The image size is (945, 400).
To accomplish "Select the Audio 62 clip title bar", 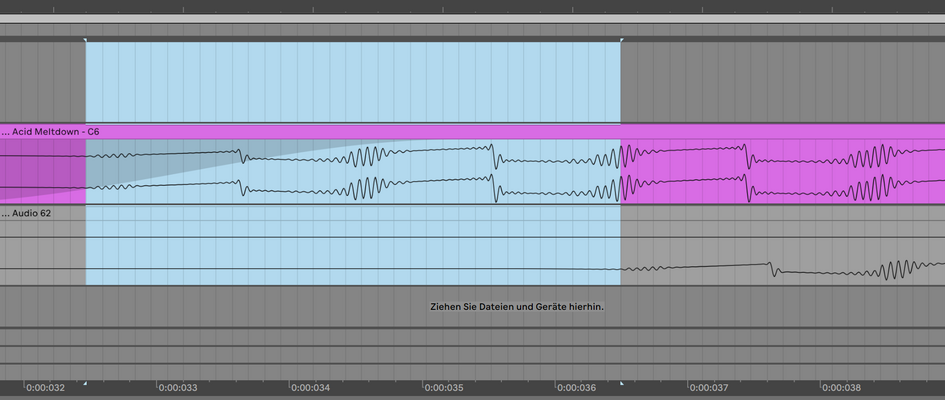I will pos(472,213).
